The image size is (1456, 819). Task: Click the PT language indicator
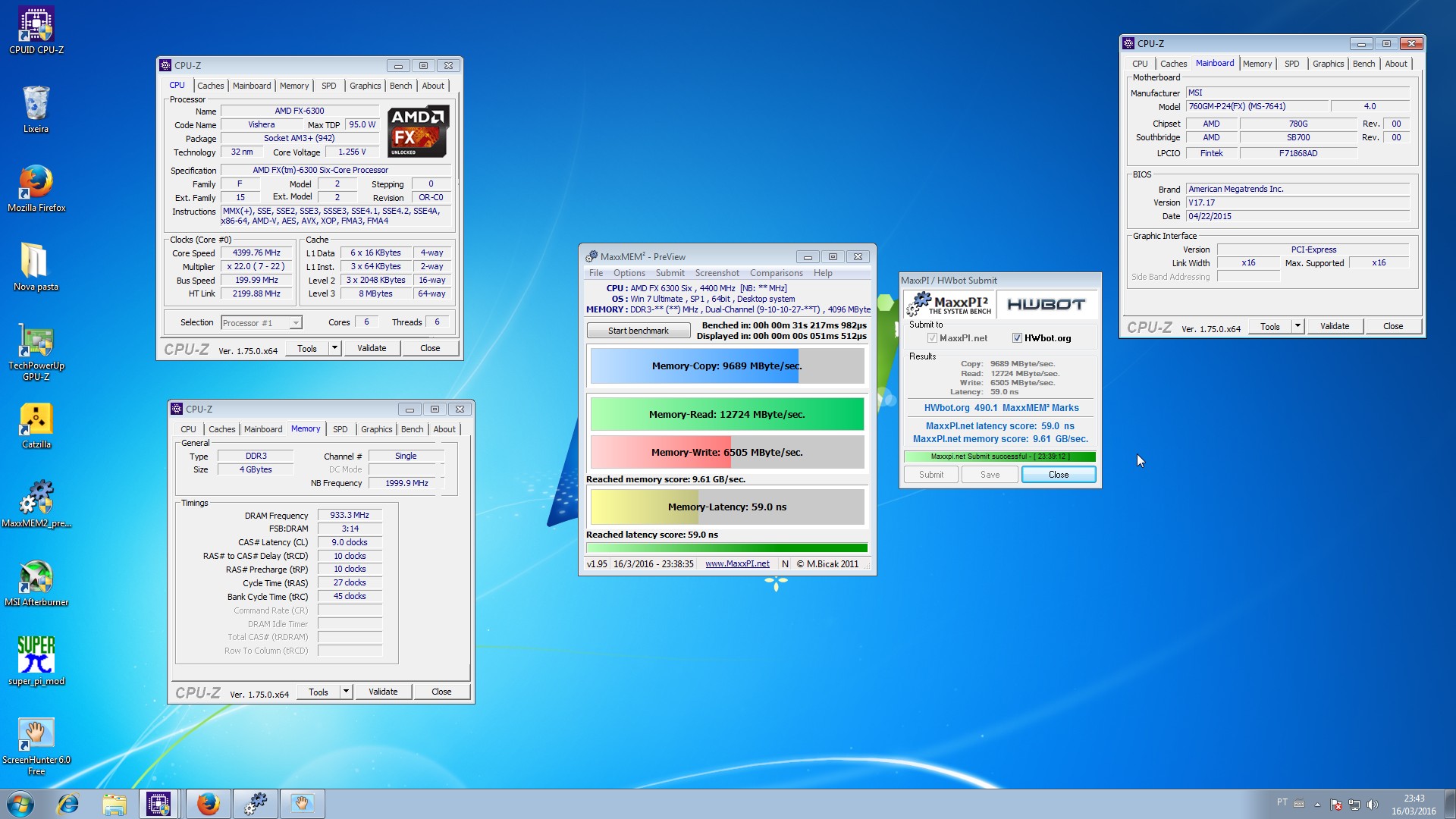tap(1282, 802)
